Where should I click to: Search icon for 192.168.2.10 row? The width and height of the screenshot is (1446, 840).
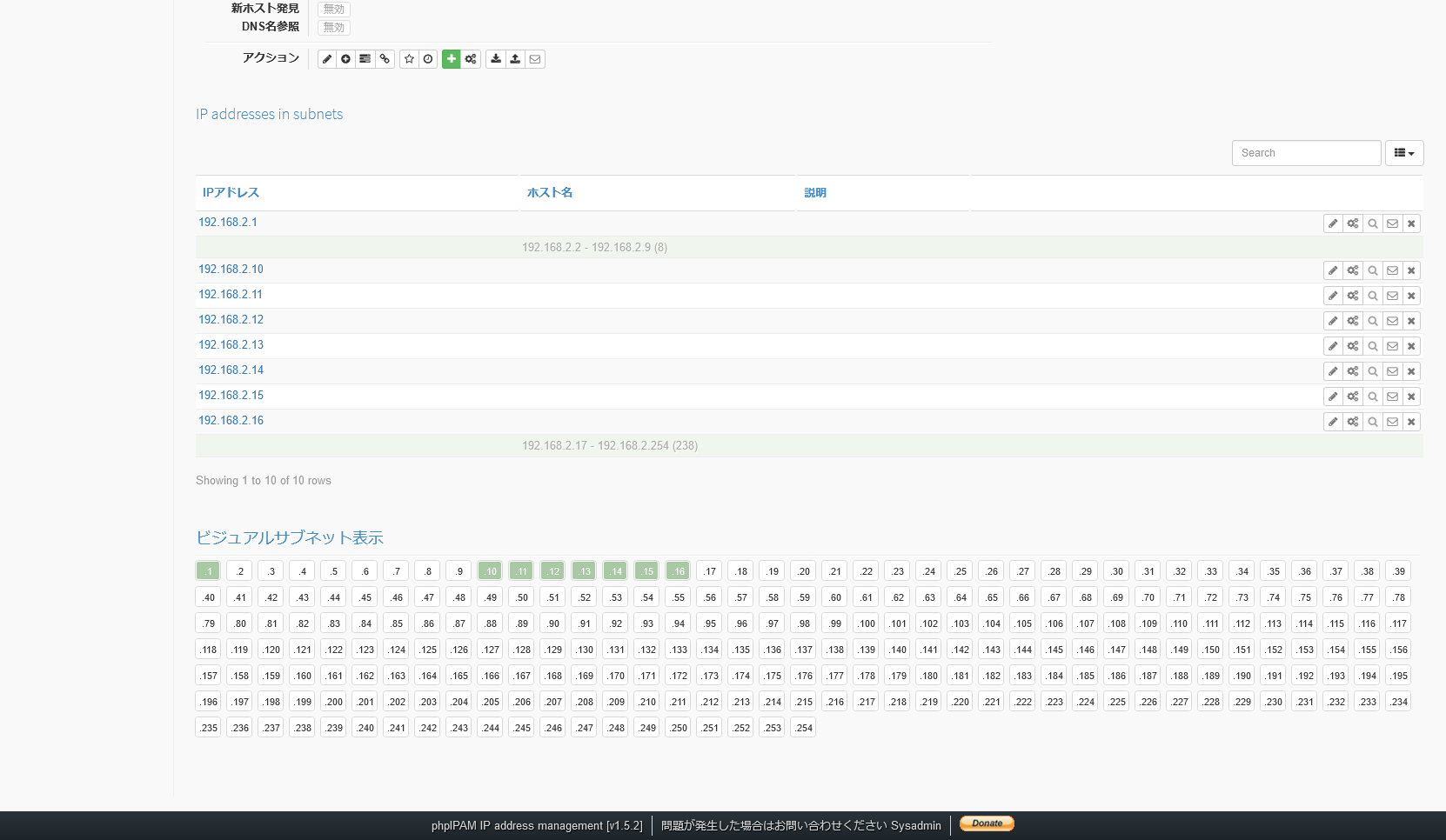click(x=1373, y=270)
